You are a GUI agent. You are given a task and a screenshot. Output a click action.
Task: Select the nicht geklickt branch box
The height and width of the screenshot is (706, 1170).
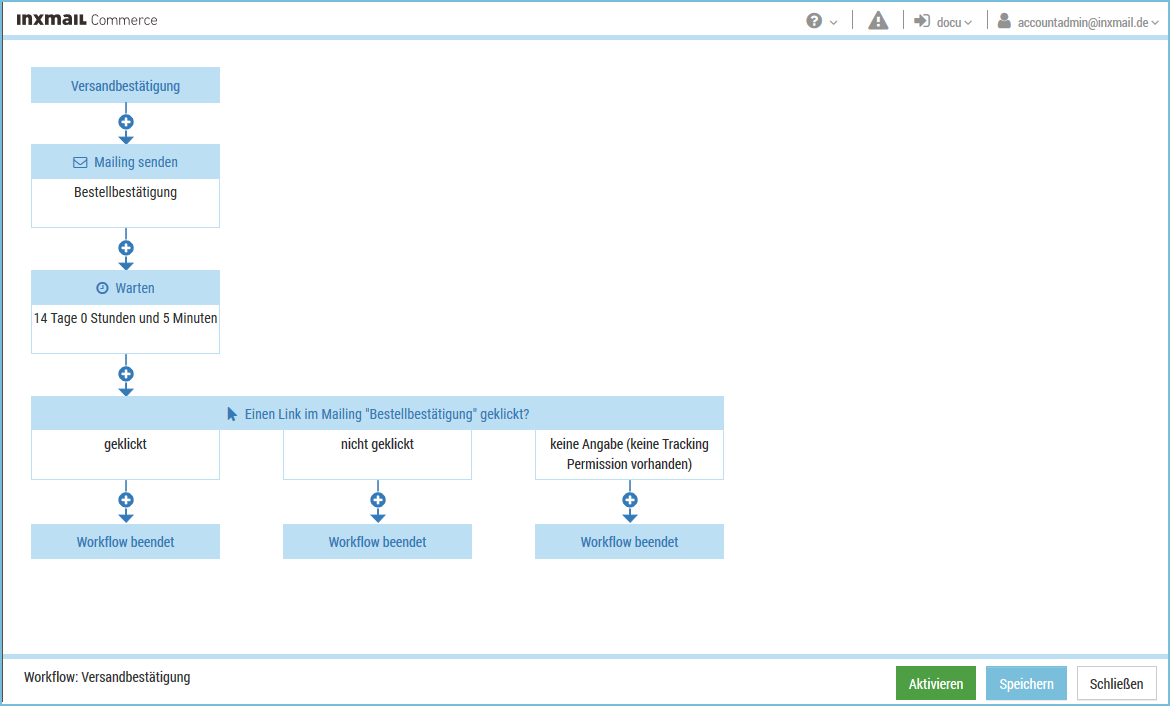point(378,454)
